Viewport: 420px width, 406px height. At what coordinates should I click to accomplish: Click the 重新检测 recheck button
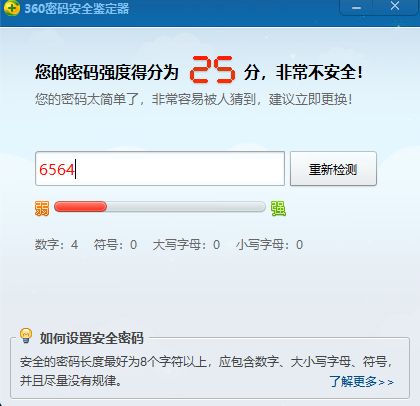pyautogui.click(x=333, y=169)
